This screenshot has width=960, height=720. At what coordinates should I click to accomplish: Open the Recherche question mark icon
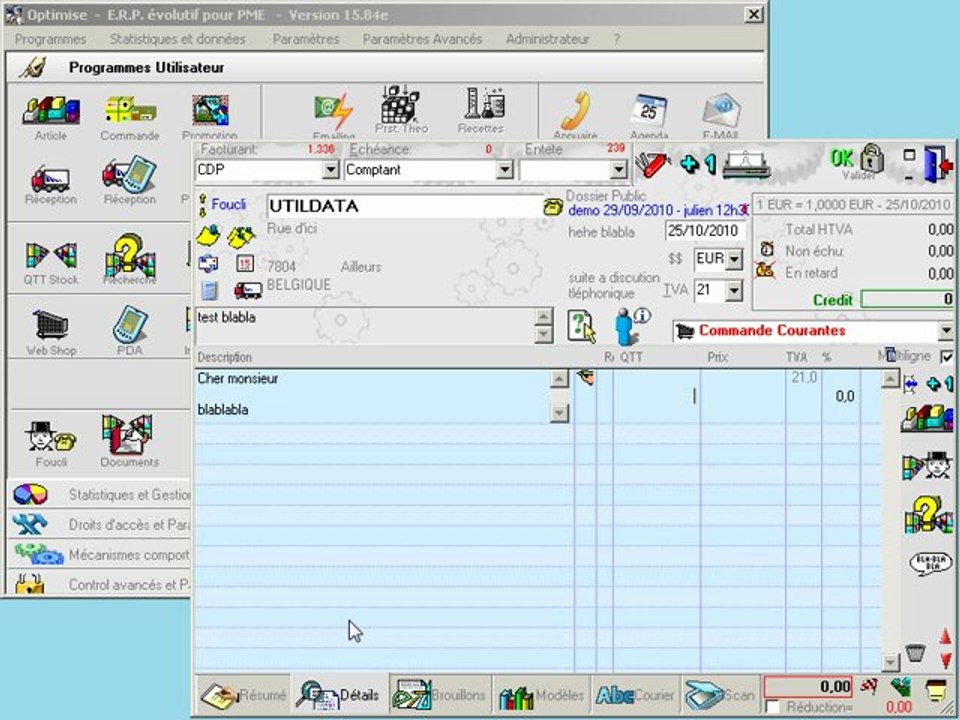click(x=129, y=255)
